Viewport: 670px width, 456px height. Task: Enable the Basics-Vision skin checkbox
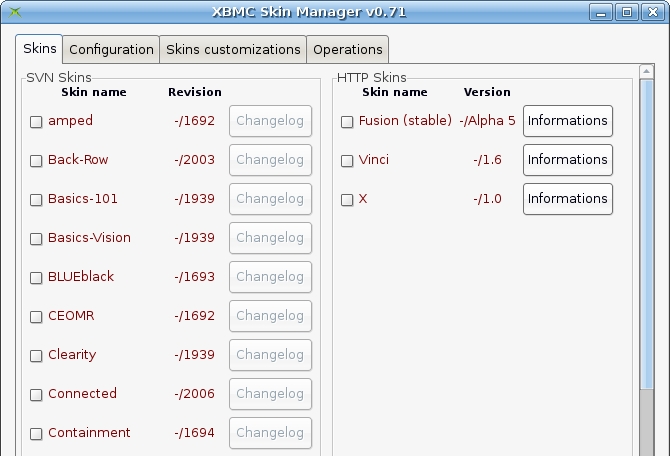tap(36, 238)
